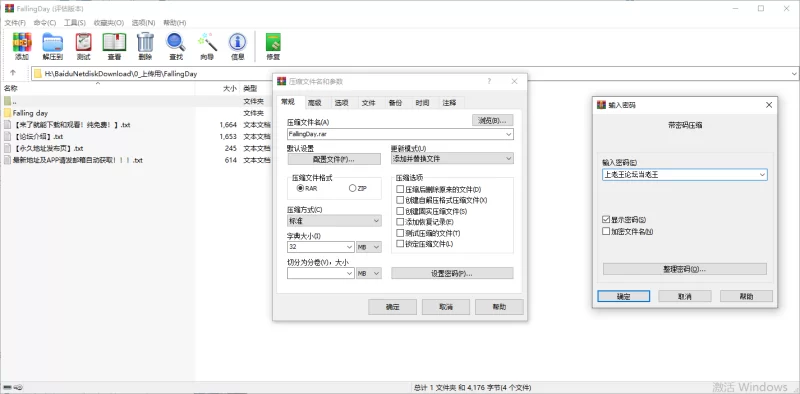Viewport: 800px width, 394px height.
Task: Enable create SFX archive (创建自解压格式压缩文件)
Action: coord(400,200)
